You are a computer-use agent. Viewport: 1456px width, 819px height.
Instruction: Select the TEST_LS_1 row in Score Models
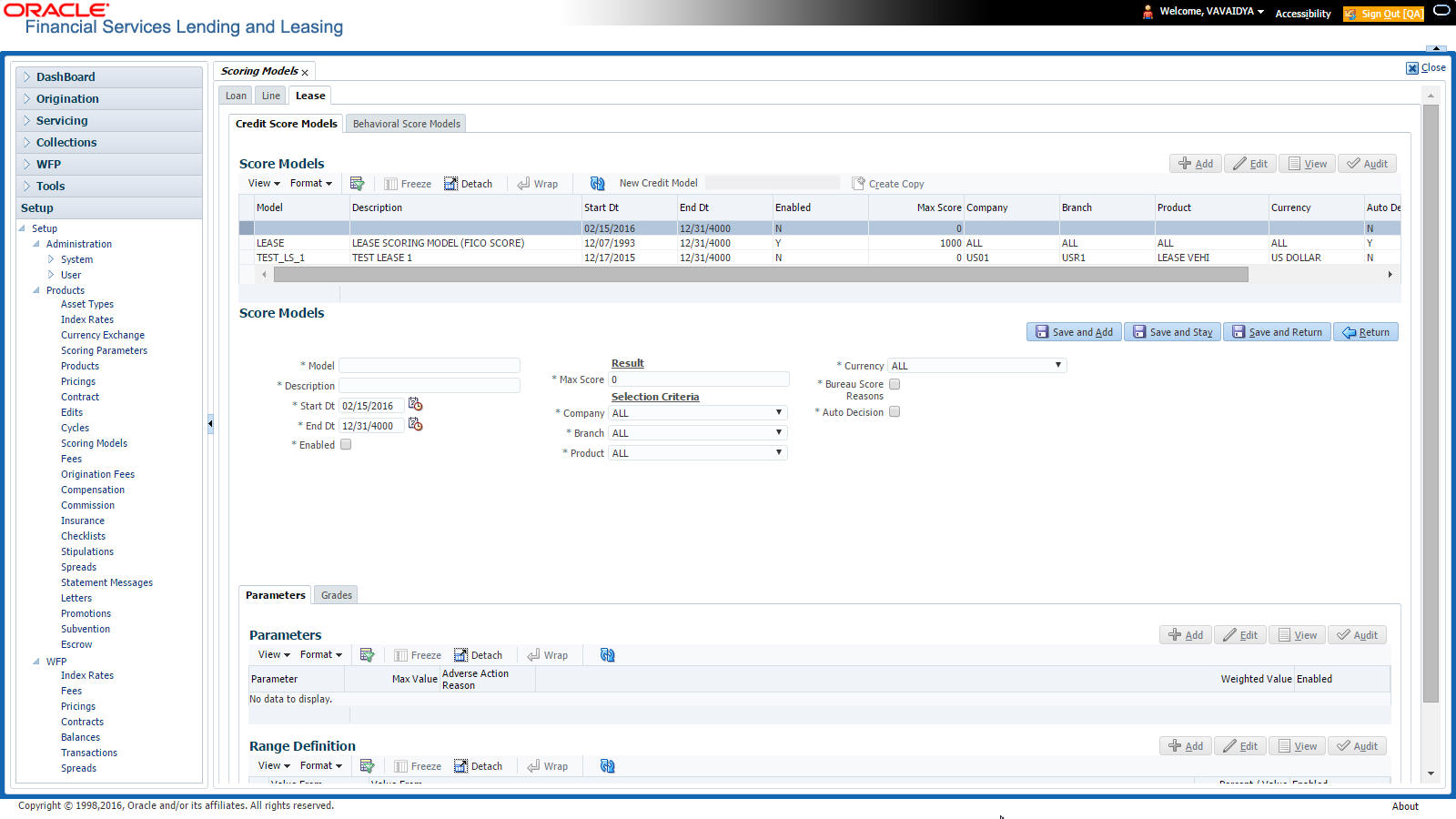click(x=819, y=258)
